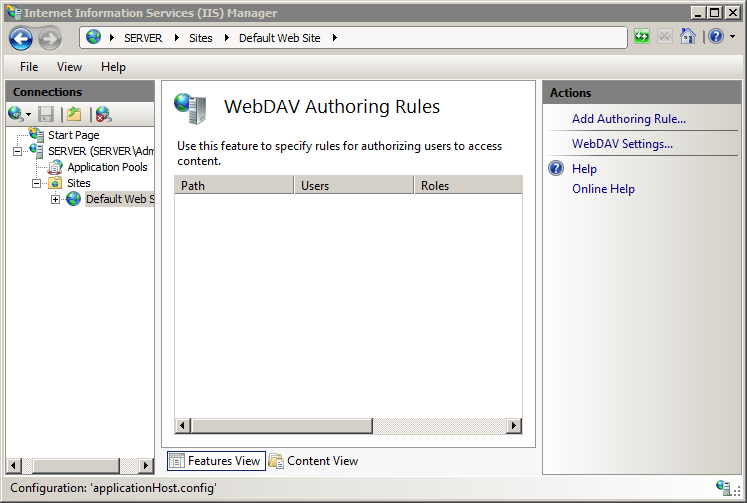Image resolution: width=747 pixels, height=503 pixels.
Task: Click the Up folder icon in Connections
Action: [x=74, y=114]
